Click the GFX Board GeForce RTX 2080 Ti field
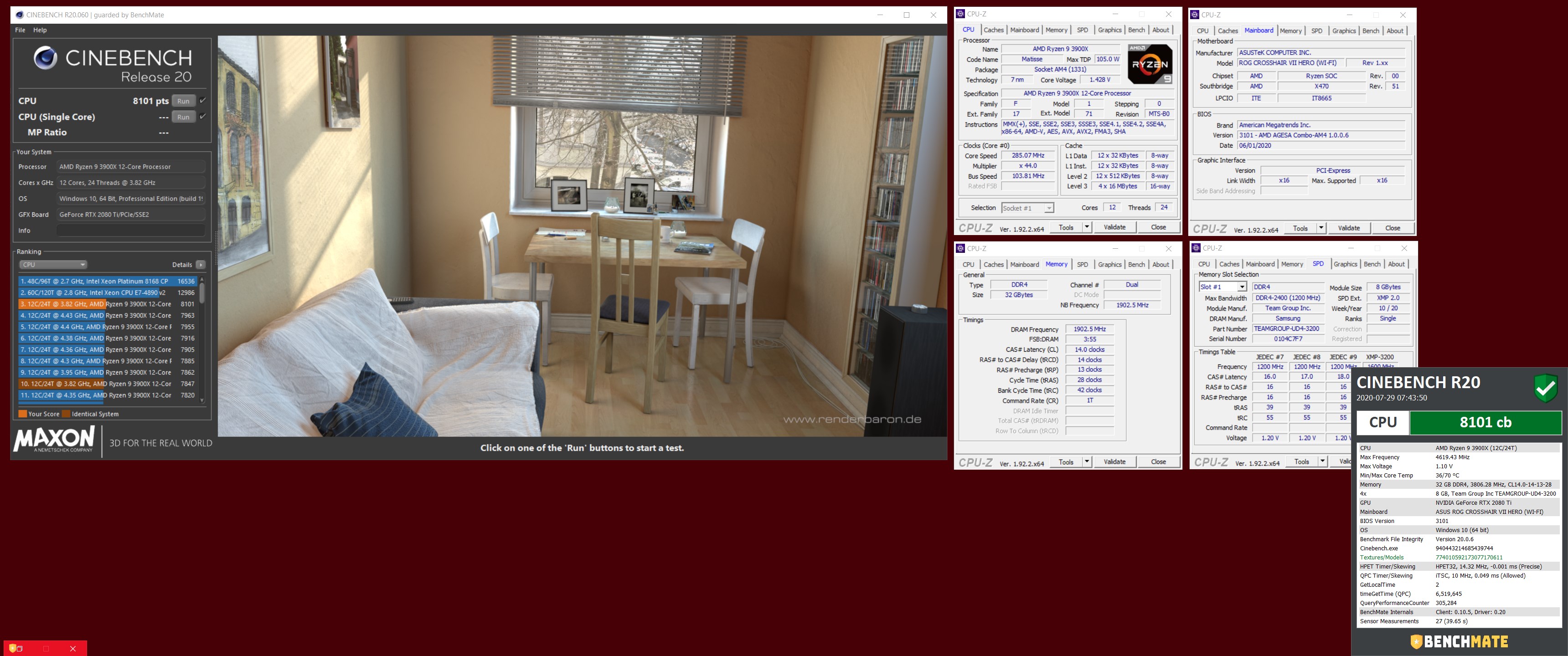The width and height of the screenshot is (1568, 656). click(130, 215)
